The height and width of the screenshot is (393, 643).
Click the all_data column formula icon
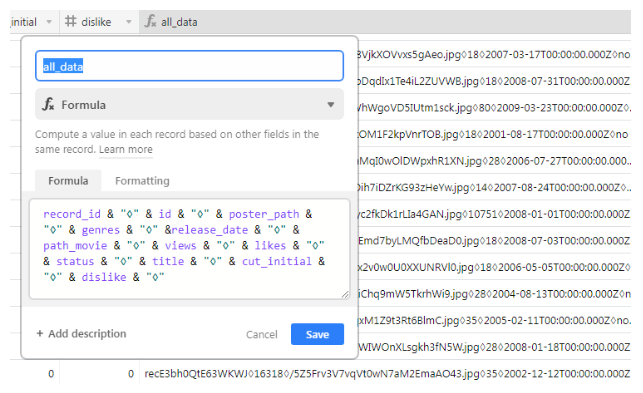(x=150, y=21)
